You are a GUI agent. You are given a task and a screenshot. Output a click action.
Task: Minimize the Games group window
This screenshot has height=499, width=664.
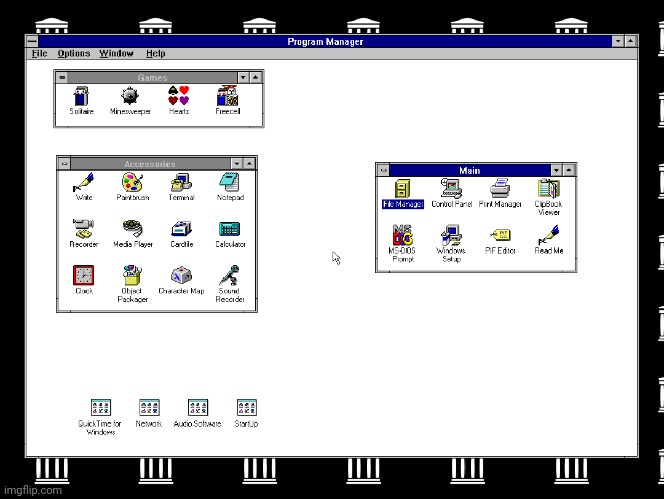click(243, 77)
